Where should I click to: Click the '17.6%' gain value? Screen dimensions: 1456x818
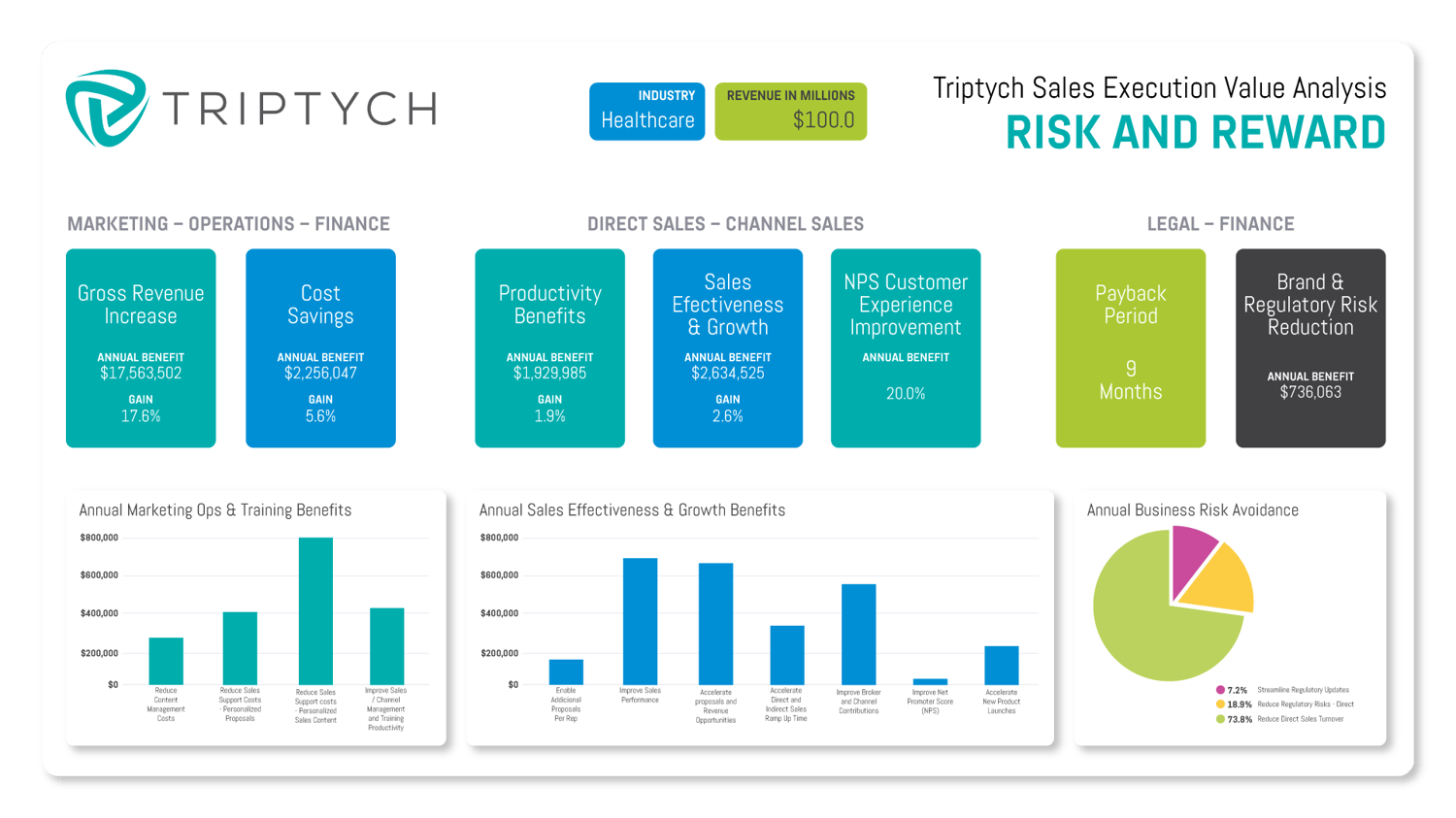coord(141,416)
